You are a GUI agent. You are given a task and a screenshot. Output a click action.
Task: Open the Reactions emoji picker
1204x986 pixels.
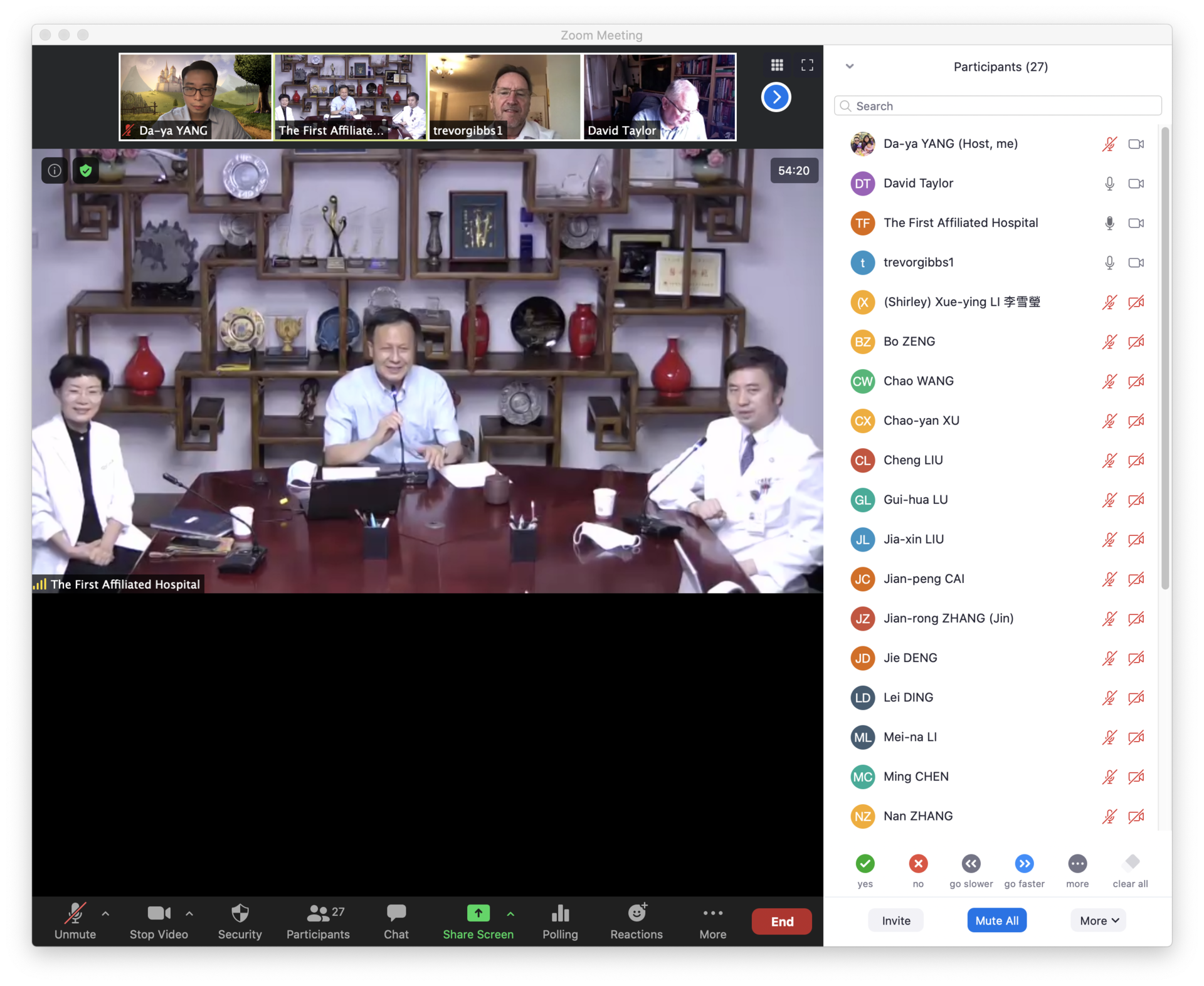(x=636, y=921)
